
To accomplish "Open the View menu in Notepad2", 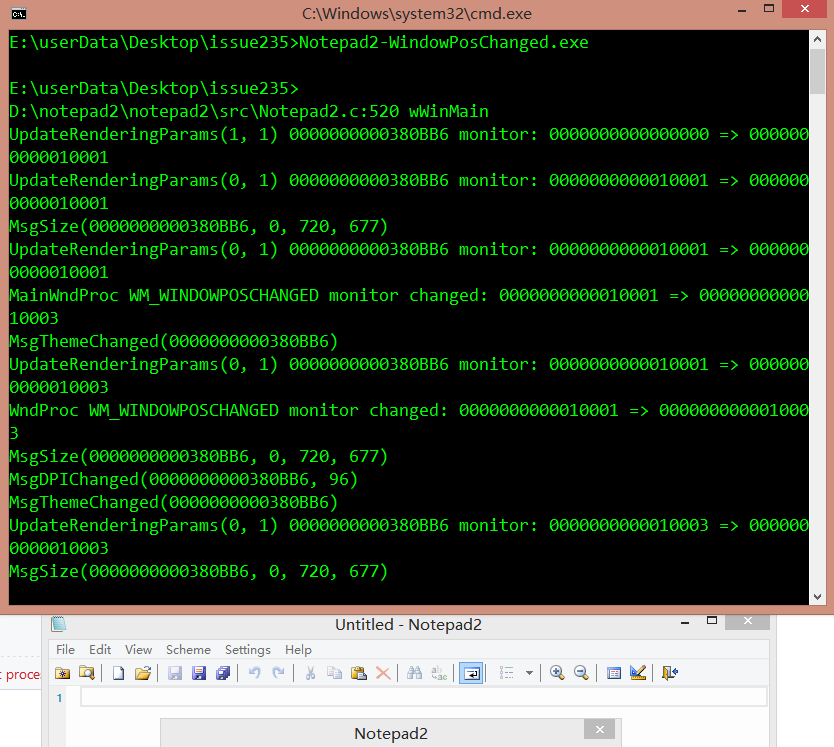I will tap(138, 650).
